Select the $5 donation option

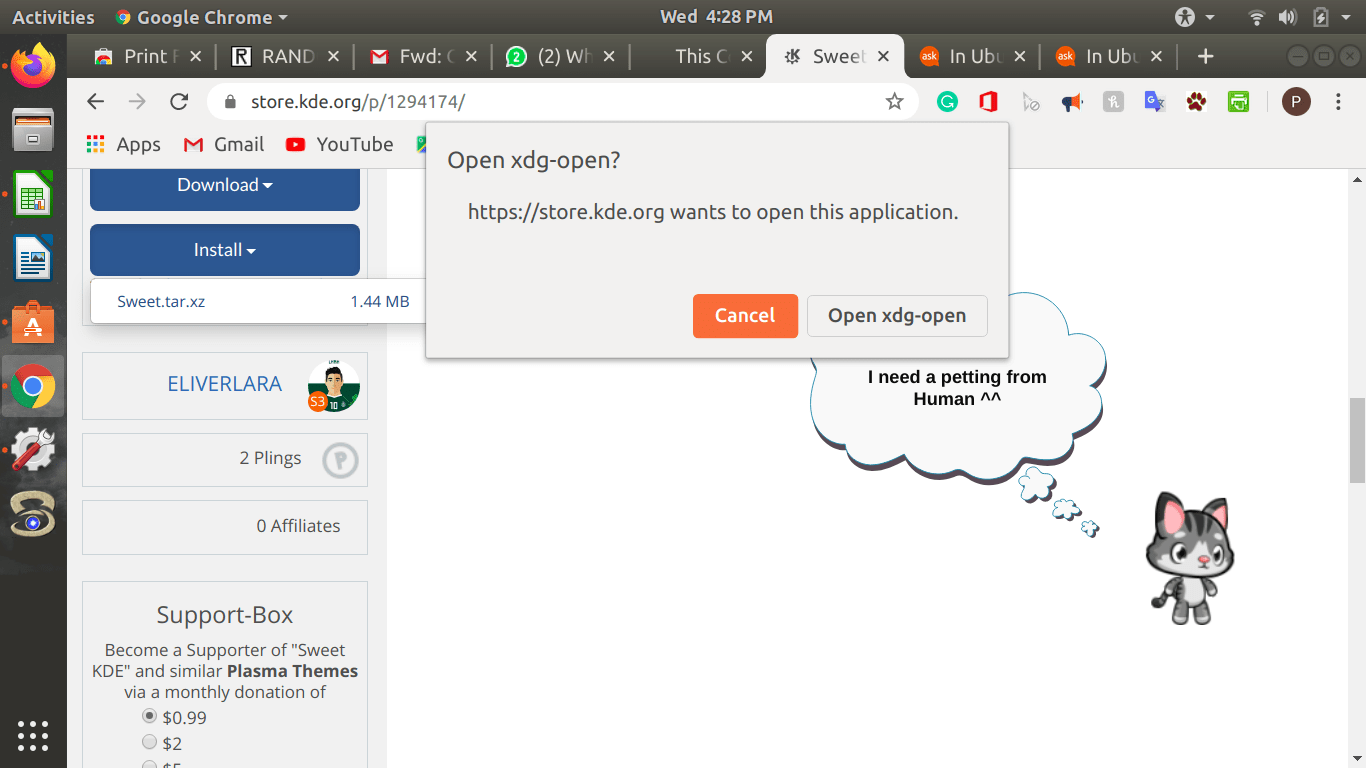[150, 765]
